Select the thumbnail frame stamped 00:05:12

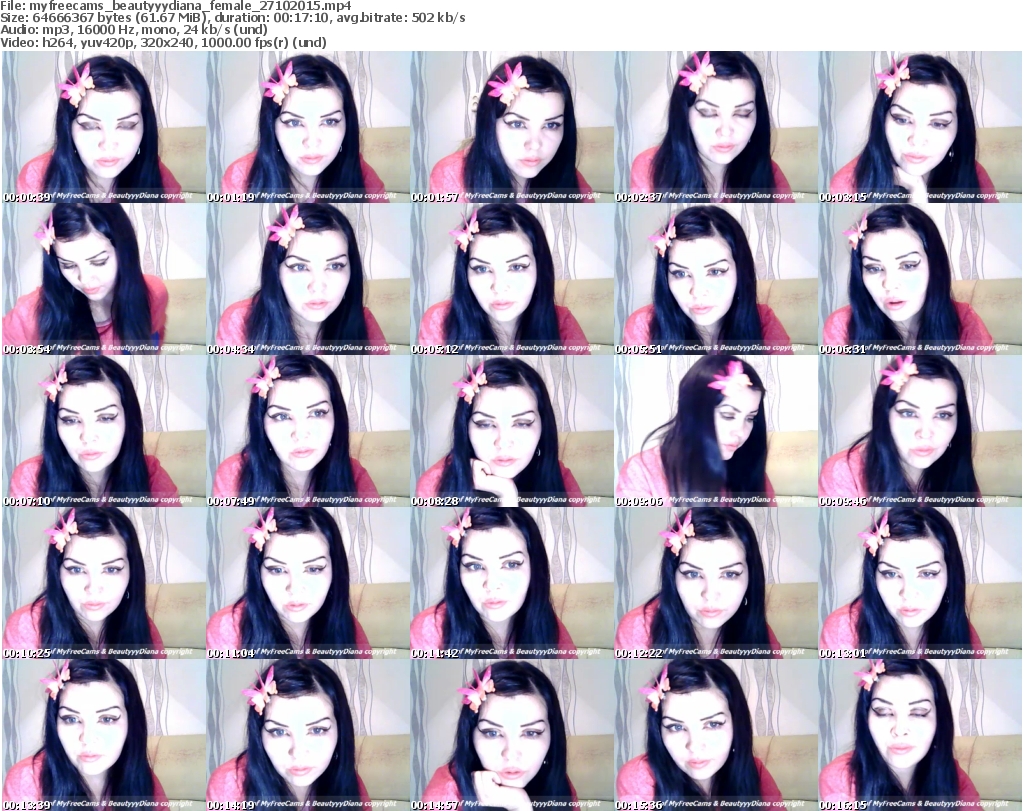pyautogui.click(x=512, y=279)
